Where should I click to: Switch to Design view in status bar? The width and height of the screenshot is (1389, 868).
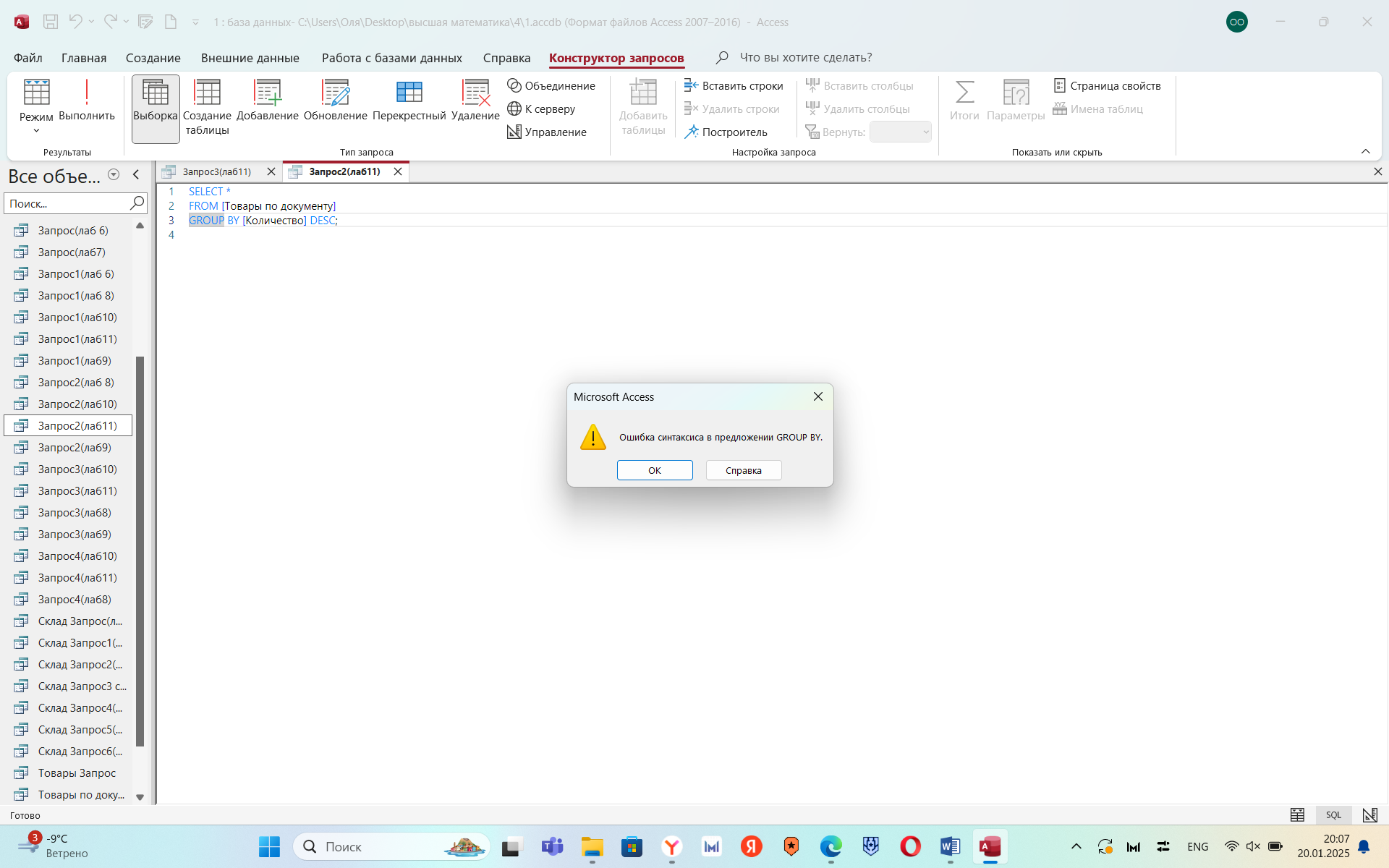[x=1369, y=815]
